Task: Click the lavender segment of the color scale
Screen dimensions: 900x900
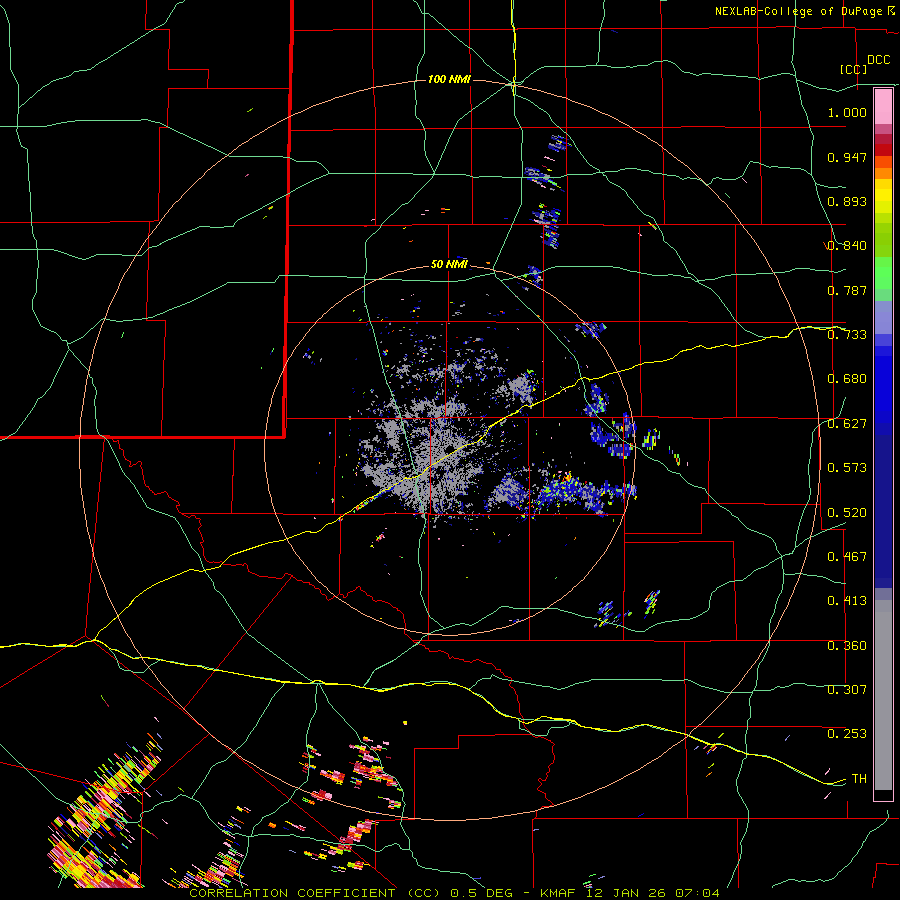Action: [x=883, y=317]
